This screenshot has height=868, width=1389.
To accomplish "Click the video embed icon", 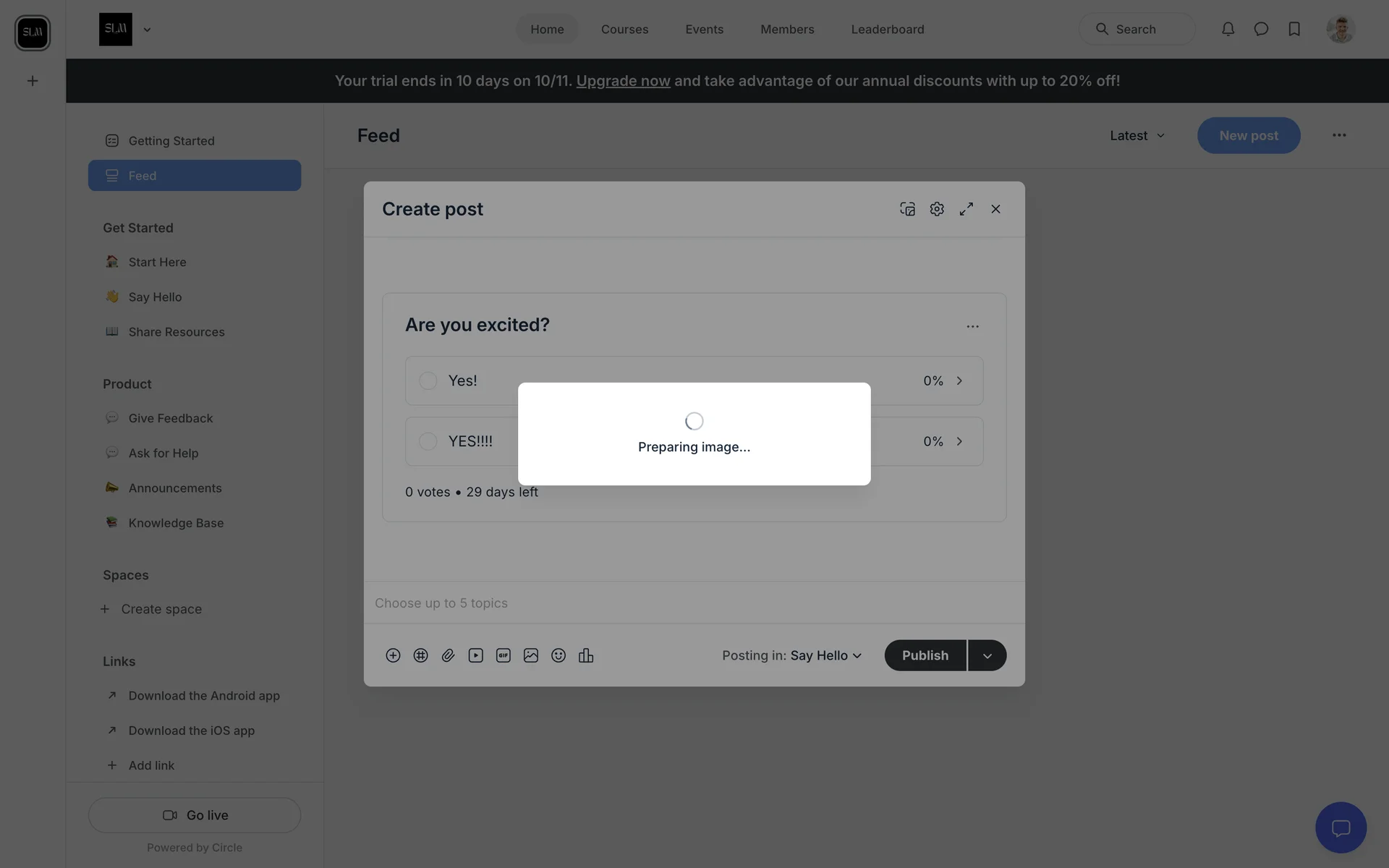I will click(x=475, y=655).
